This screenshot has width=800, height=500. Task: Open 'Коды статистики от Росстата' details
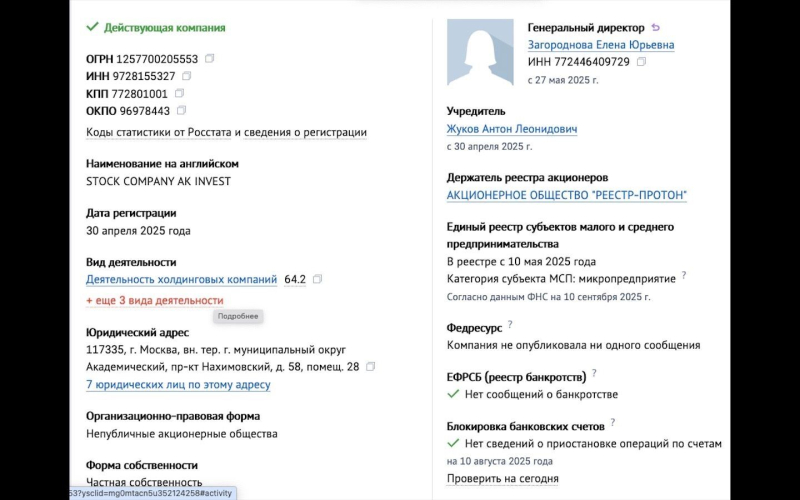(226, 132)
